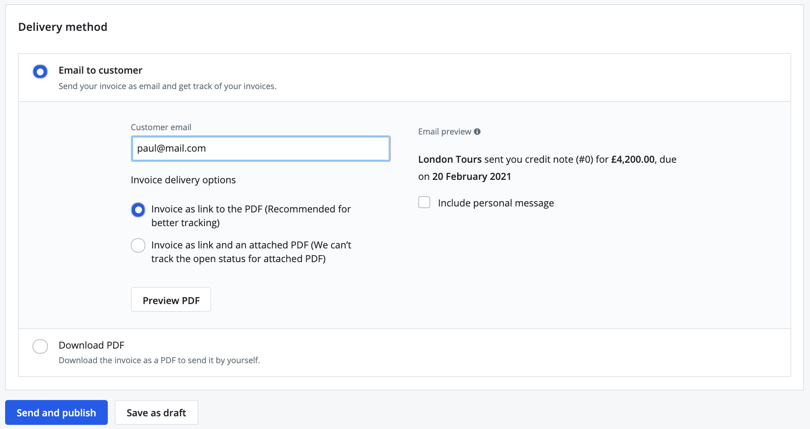Click the info icon beside Email preview
The width and height of the screenshot is (810, 429).
477,132
